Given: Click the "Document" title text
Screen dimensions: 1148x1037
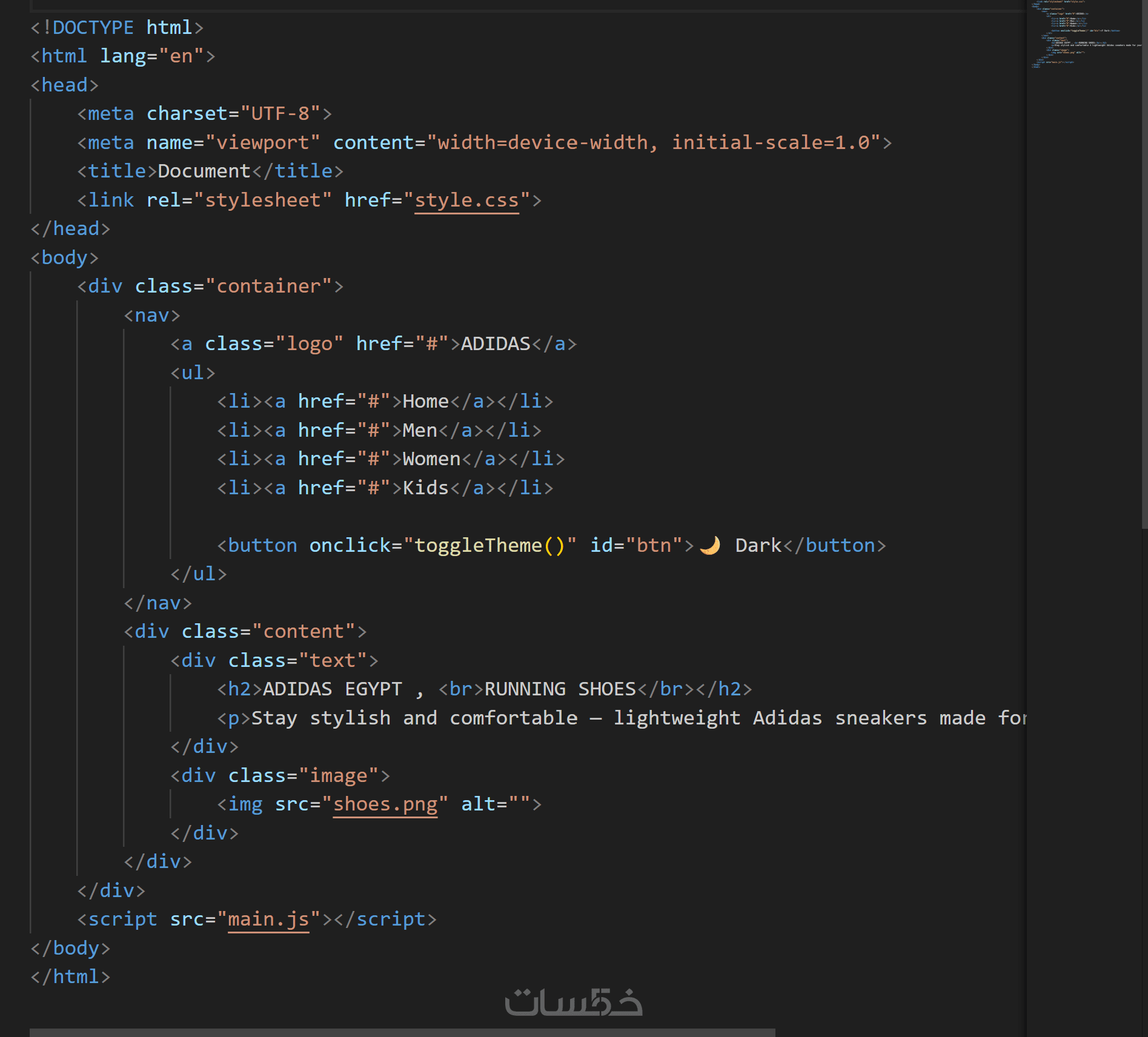Looking at the screenshot, I should pos(204,171).
